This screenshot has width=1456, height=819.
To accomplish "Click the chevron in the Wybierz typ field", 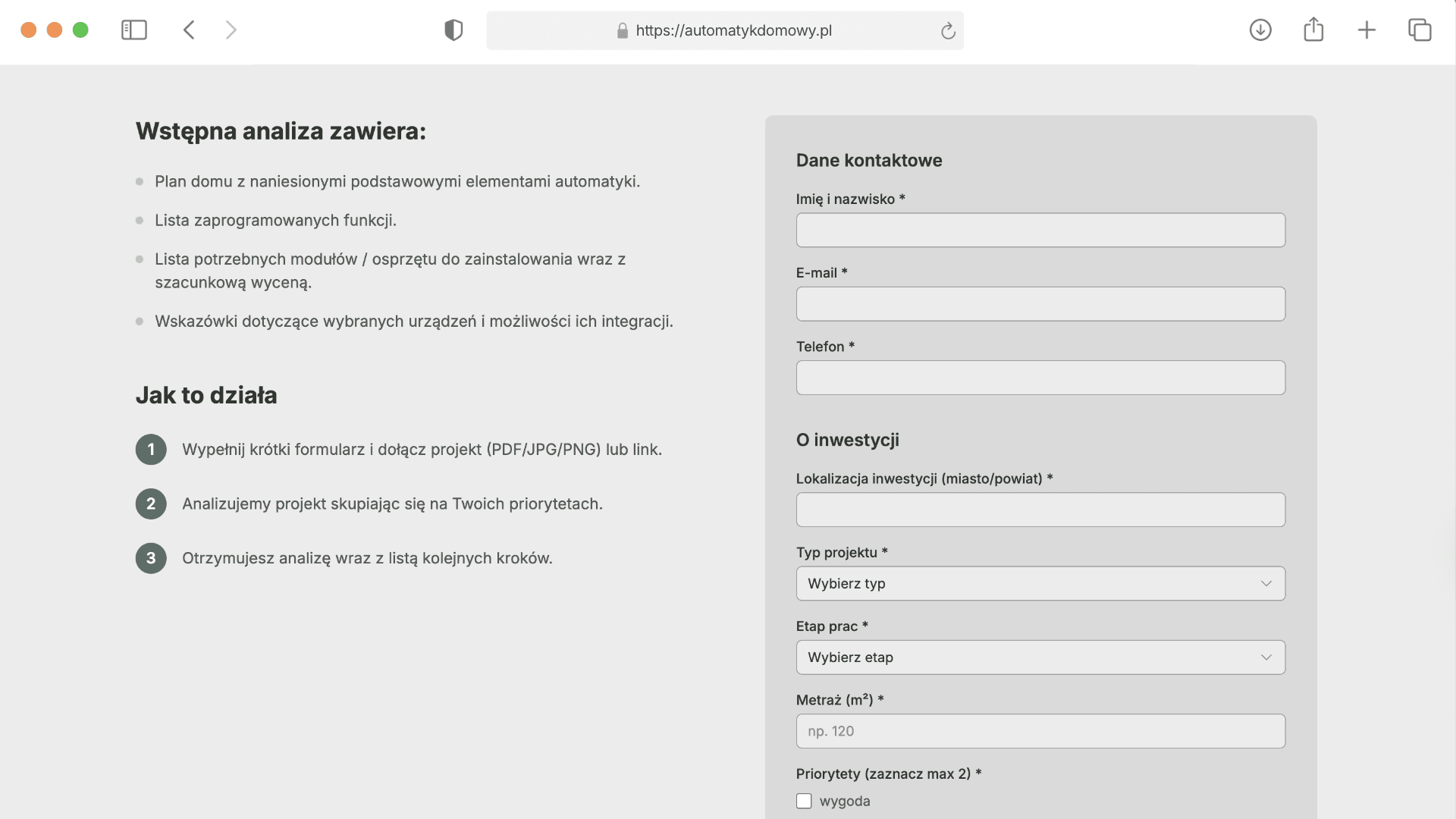I will point(1266,583).
